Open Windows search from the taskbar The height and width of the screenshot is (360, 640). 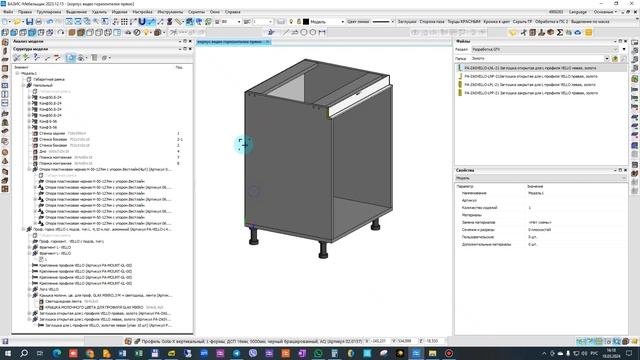pos(24,353)
